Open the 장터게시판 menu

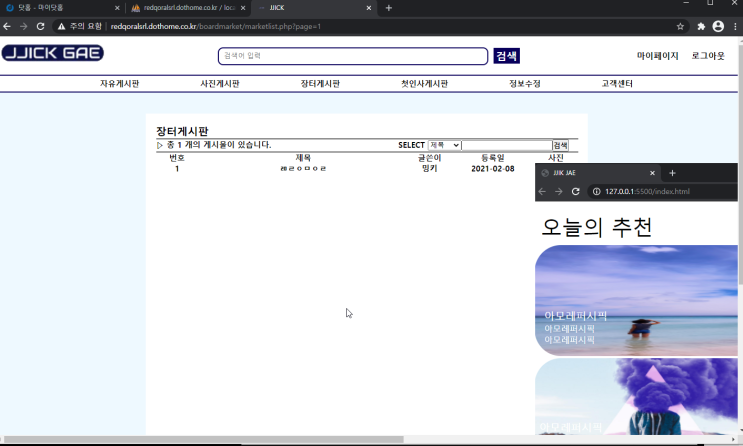click(320, 83)
